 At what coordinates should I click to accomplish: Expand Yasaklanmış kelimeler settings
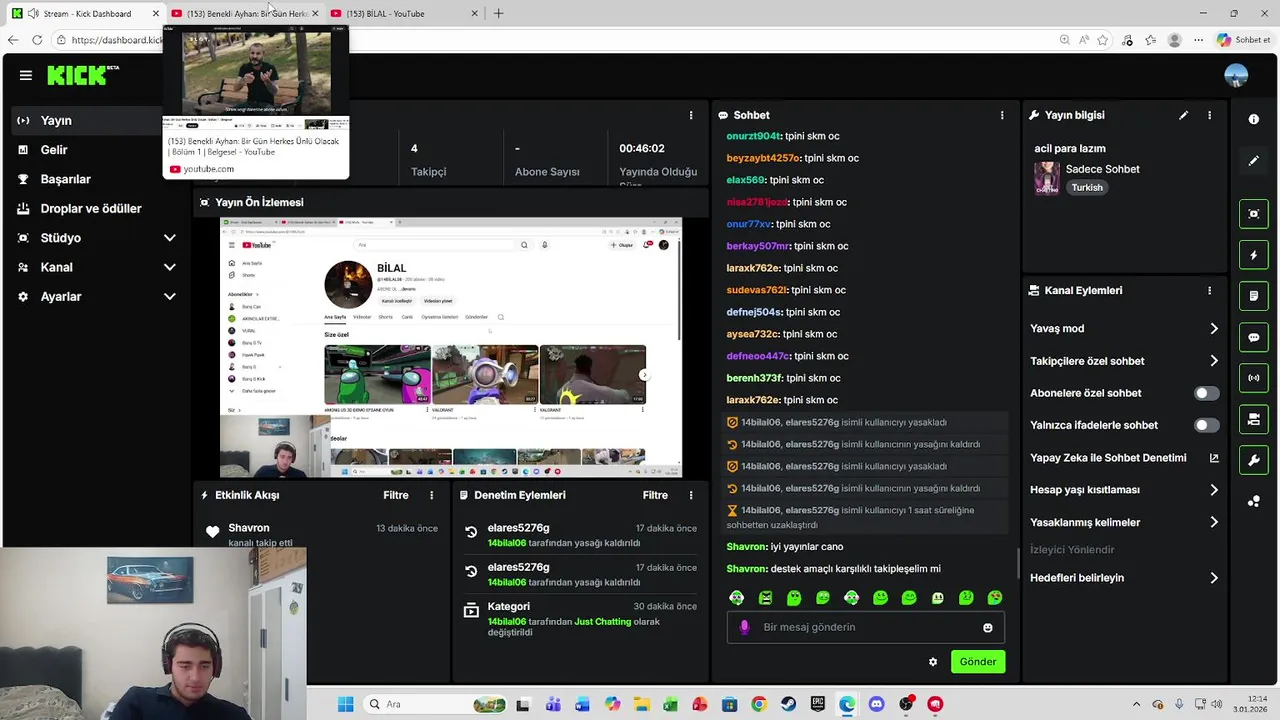pos(1124,522)
